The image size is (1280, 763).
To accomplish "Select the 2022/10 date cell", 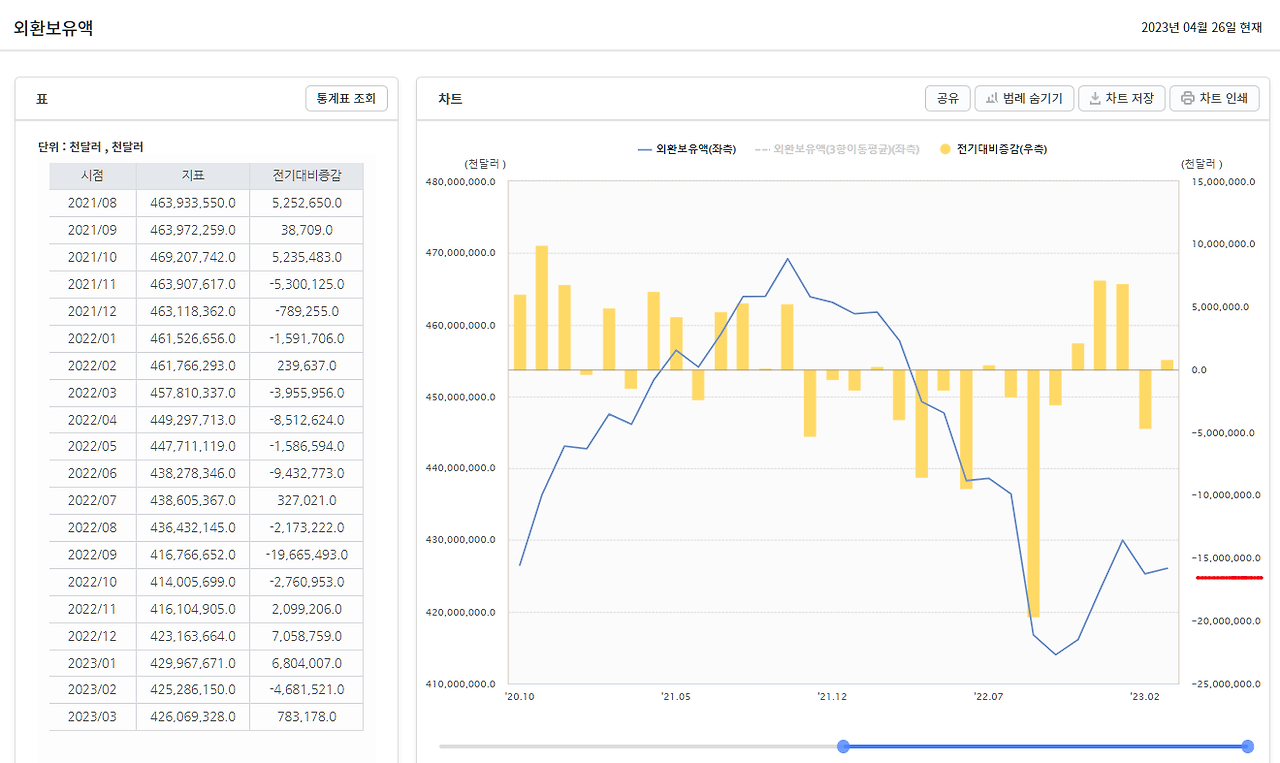I will coord(93,581).
